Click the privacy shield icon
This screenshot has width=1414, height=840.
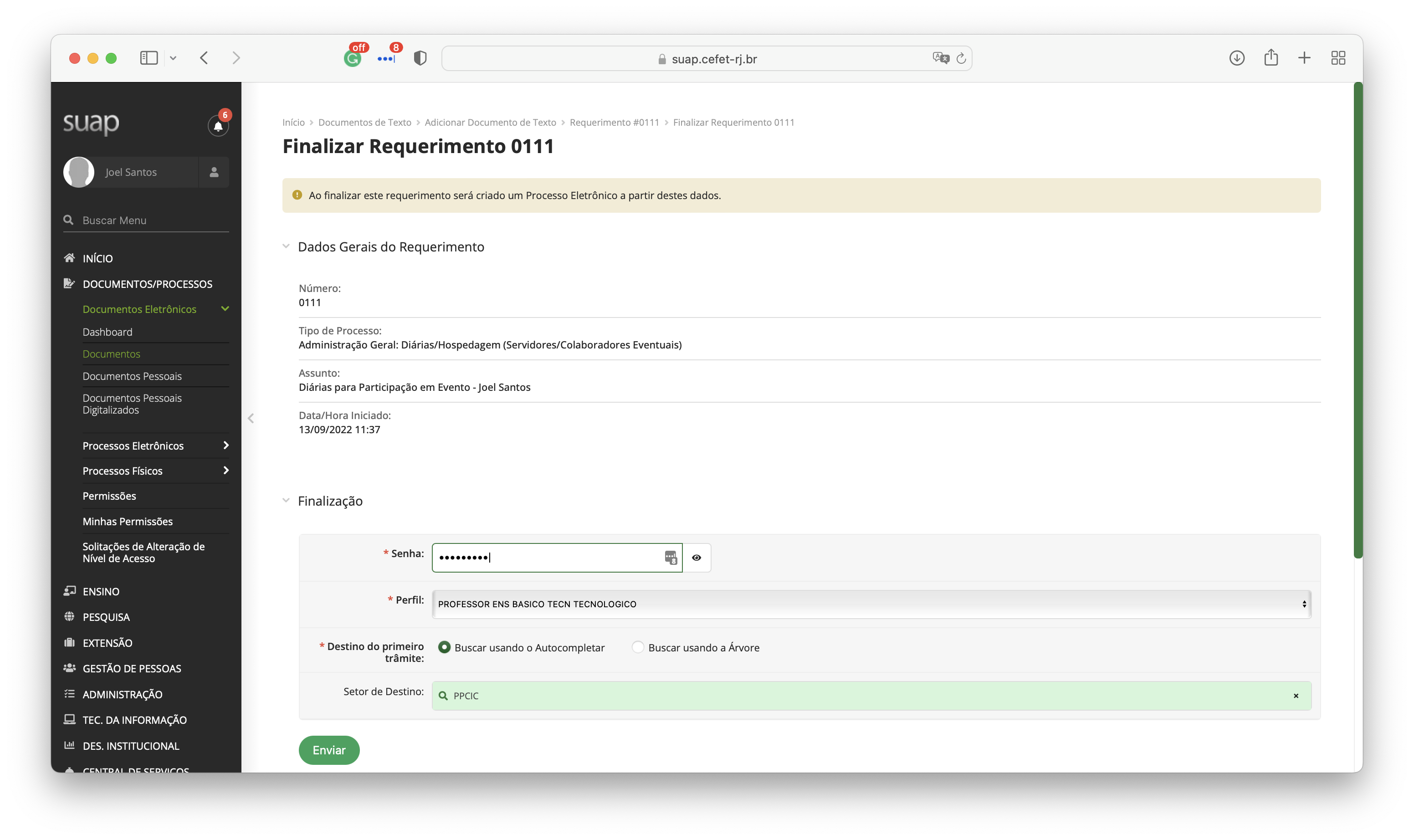[420, 58]
